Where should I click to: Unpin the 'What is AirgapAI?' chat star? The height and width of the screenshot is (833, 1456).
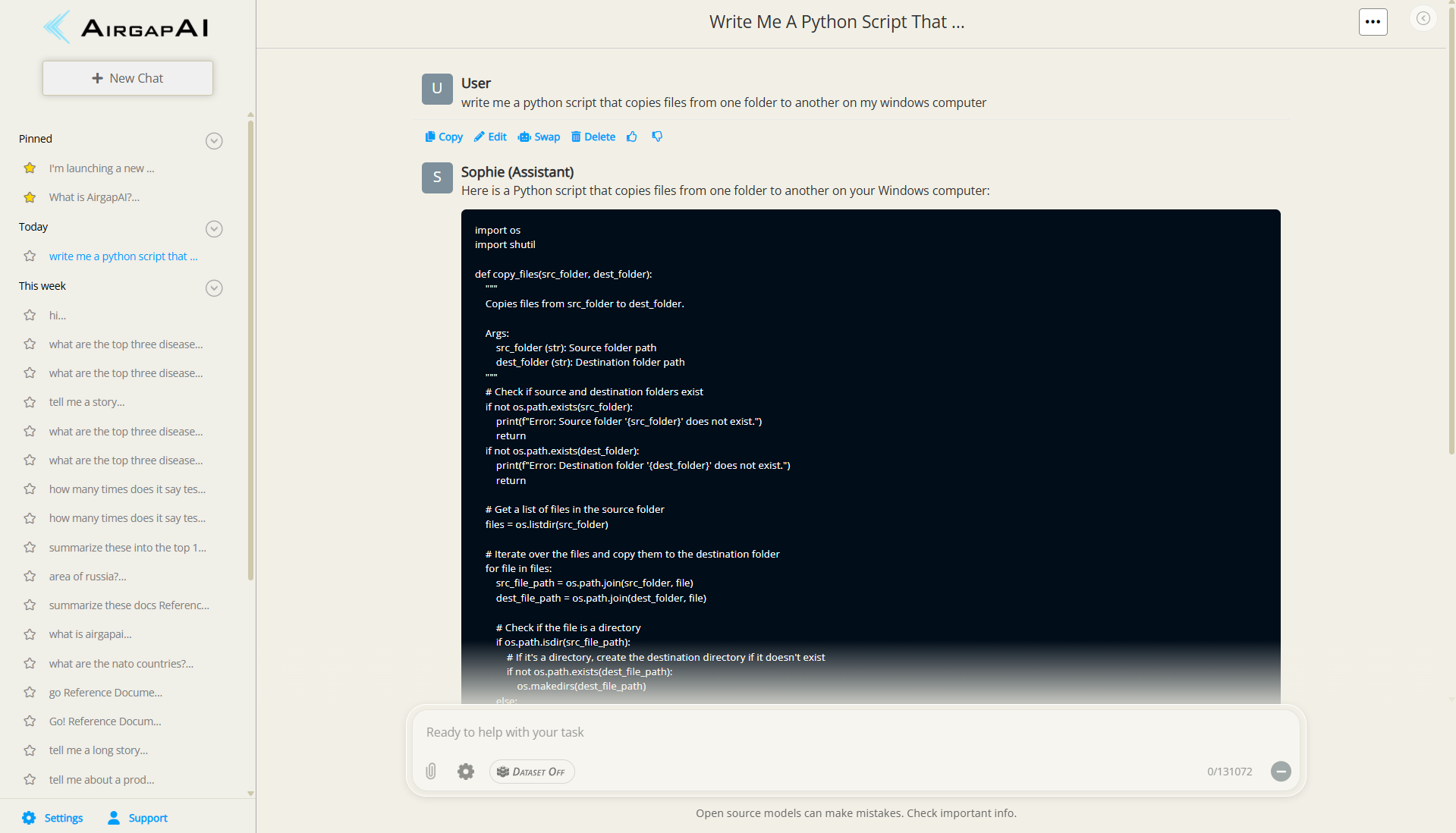[x=30, y=197]
